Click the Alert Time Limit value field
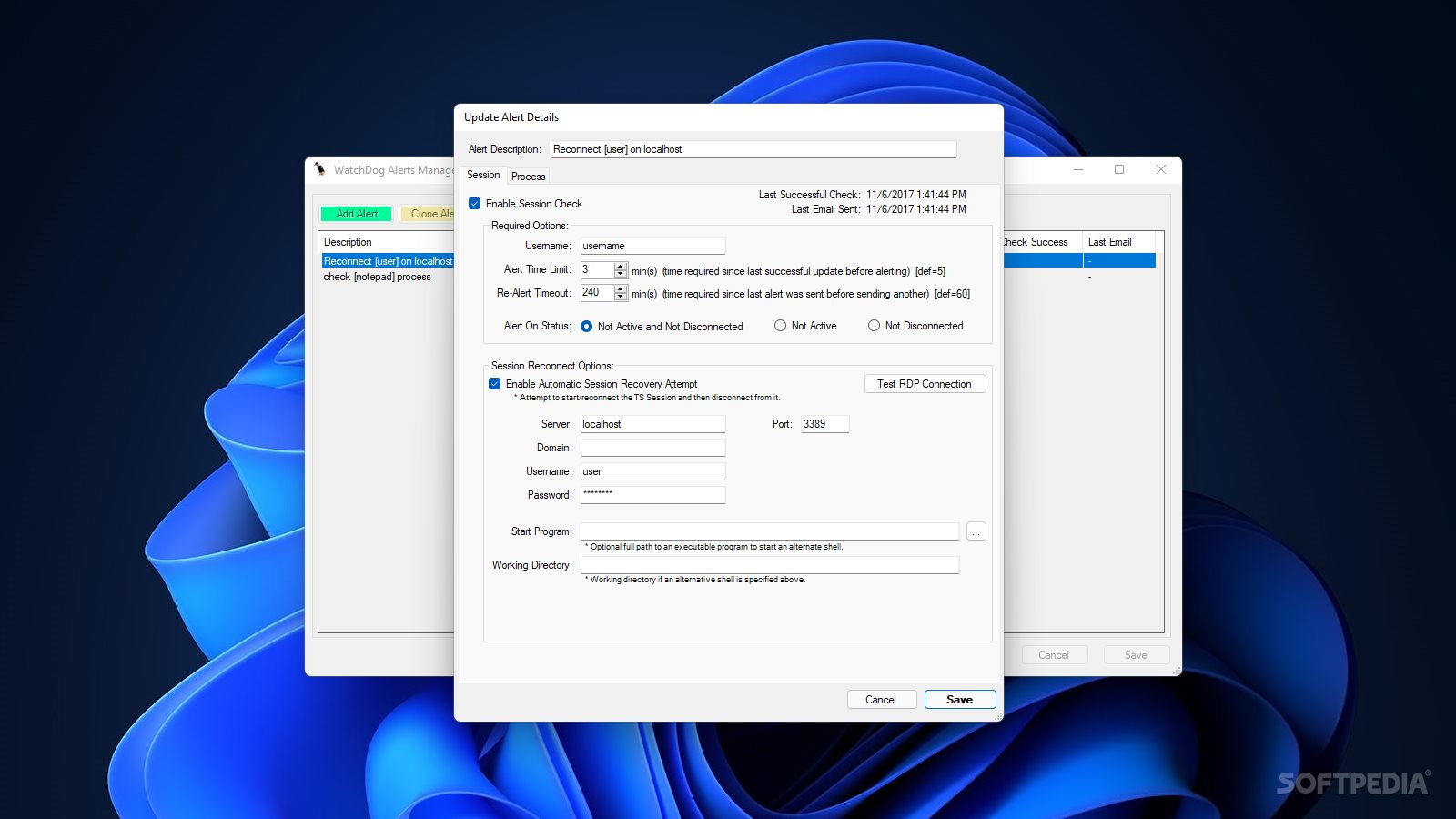This screenshot has height=819, width=1456. pyautogui.click(x=597, y=269)
